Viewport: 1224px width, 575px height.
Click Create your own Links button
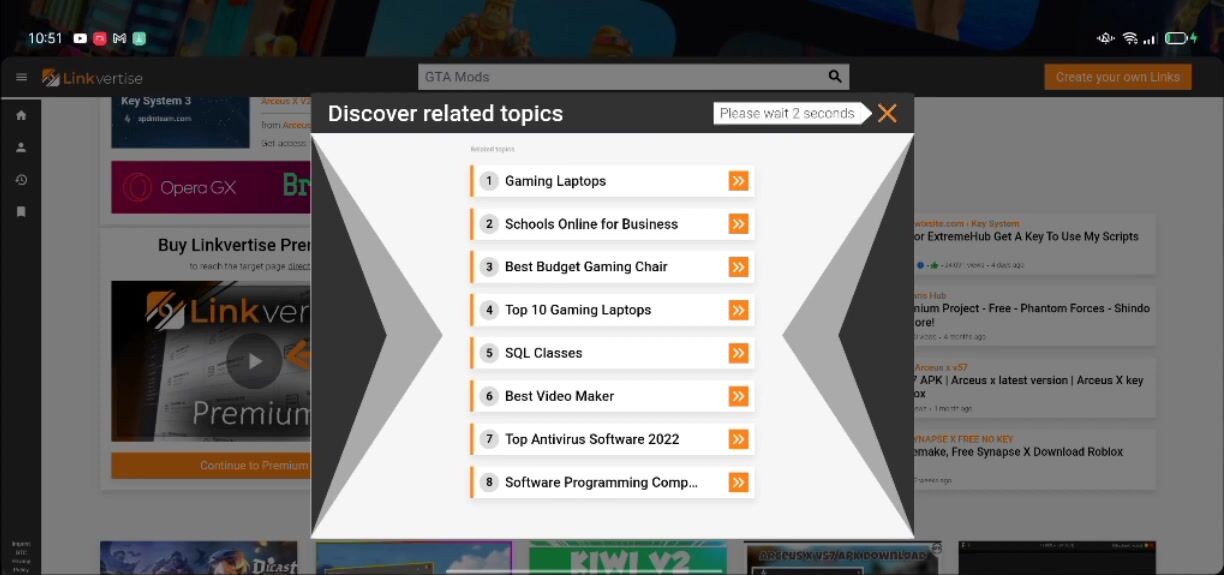(x=1118, y=77)
